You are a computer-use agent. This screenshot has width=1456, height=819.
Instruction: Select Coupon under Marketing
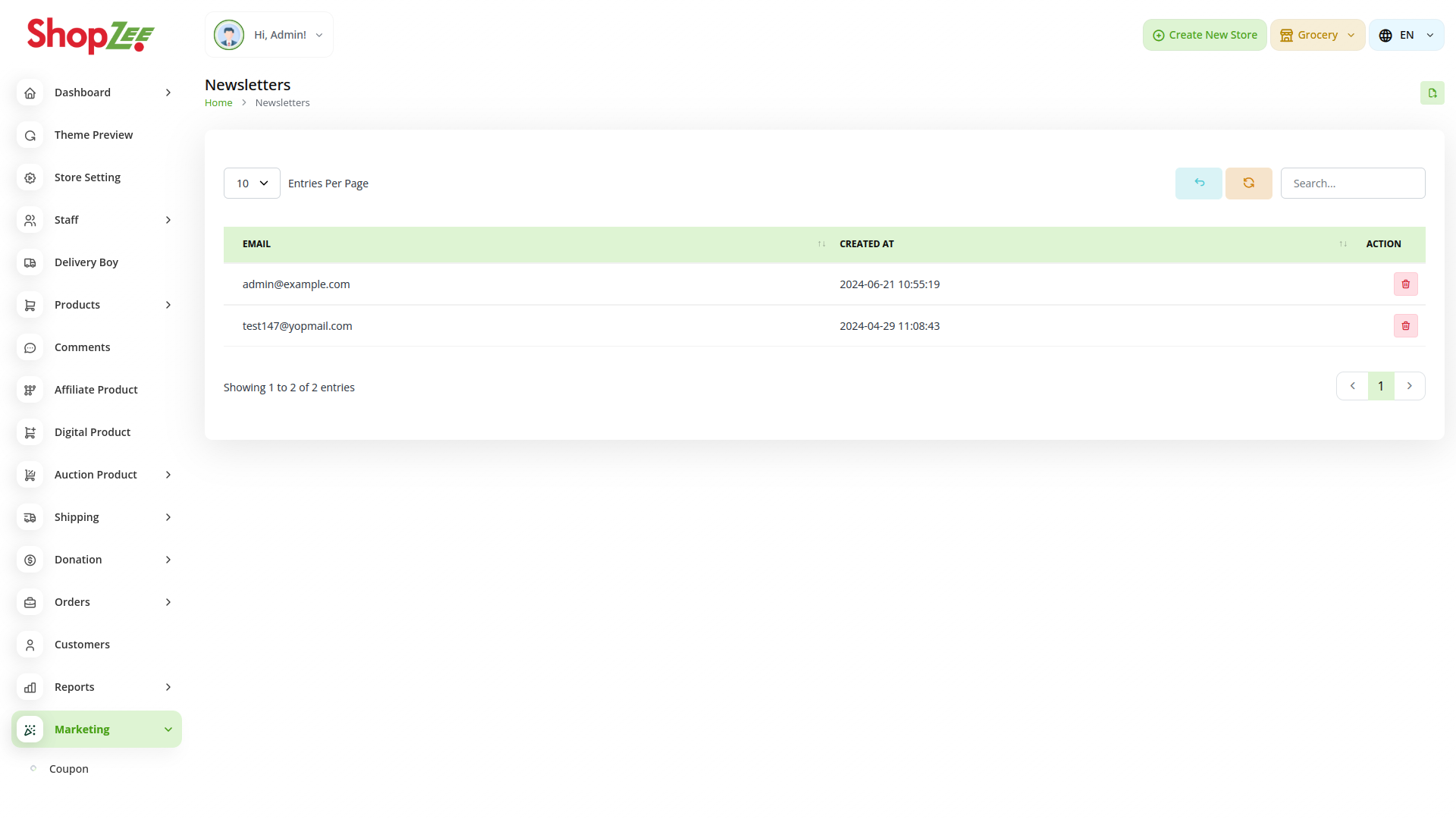click(69, 769)
